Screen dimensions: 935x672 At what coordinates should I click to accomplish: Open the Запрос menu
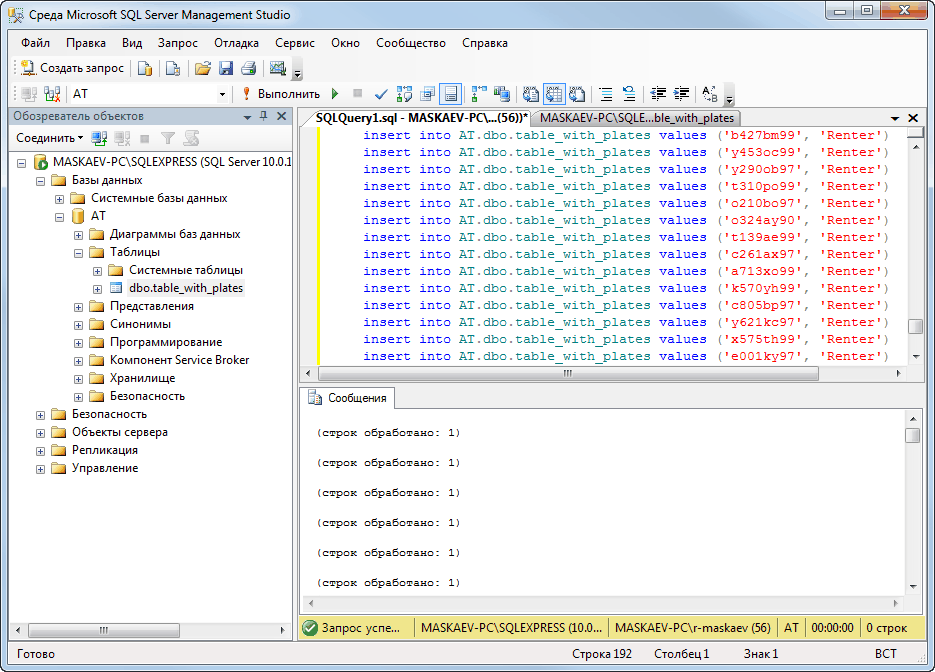point(177,43)
